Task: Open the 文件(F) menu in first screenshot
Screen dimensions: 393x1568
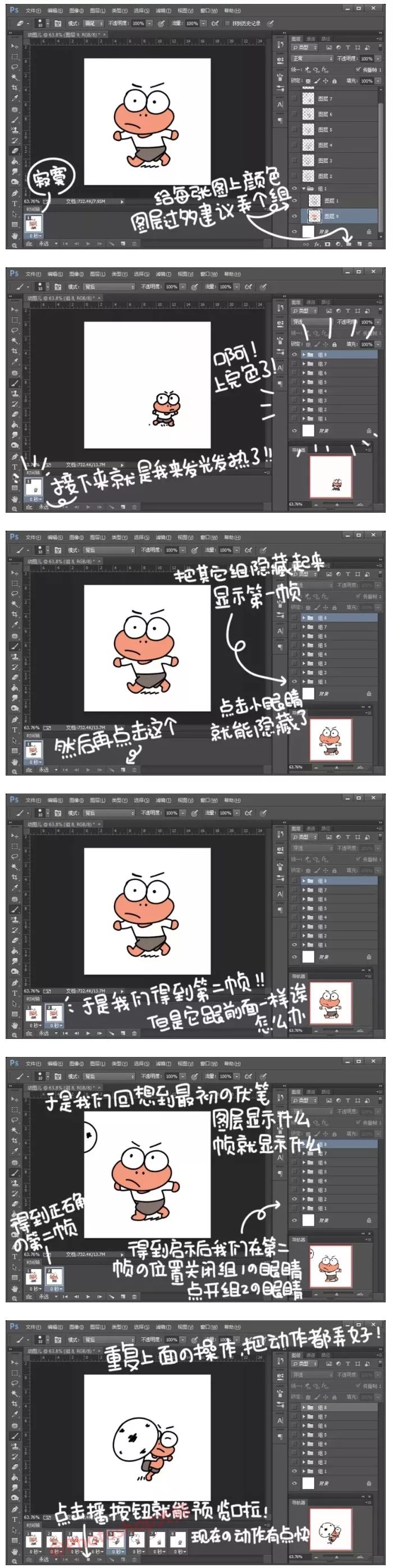Action: [x=34, y=10]
